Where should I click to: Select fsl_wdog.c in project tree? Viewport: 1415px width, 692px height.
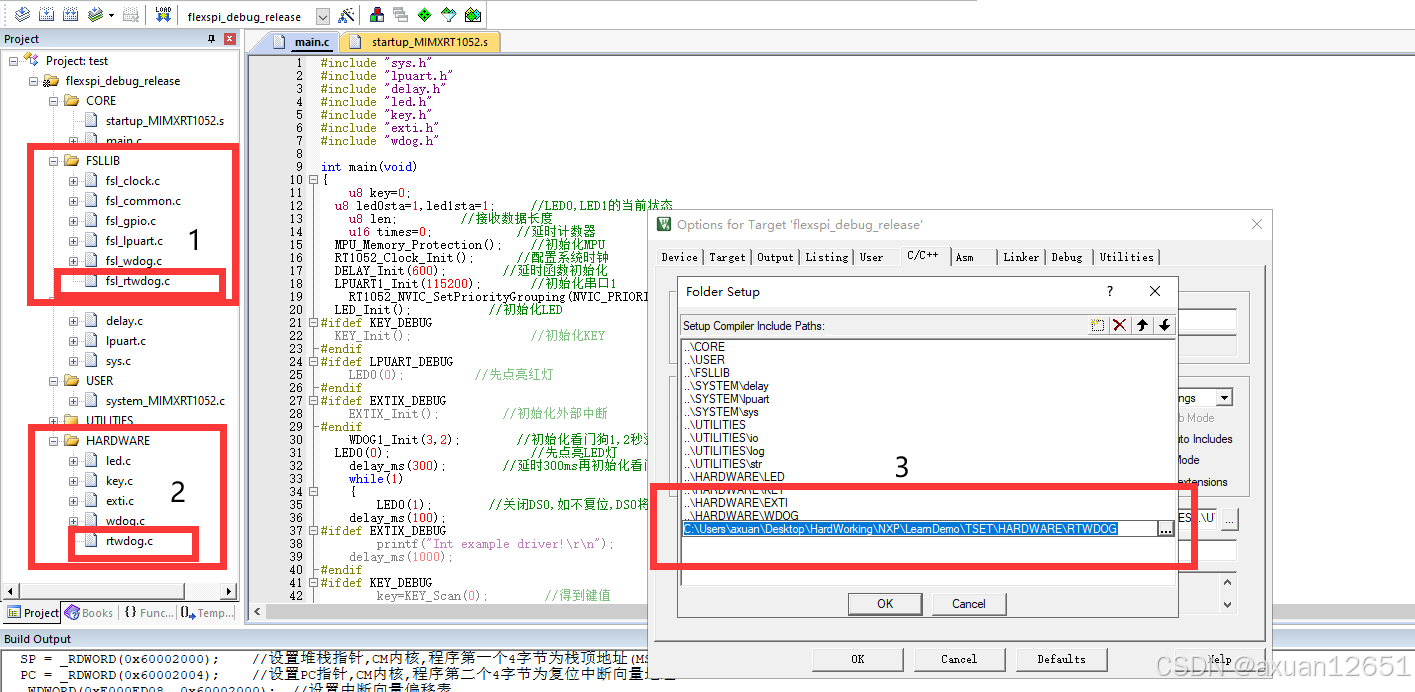133,261
